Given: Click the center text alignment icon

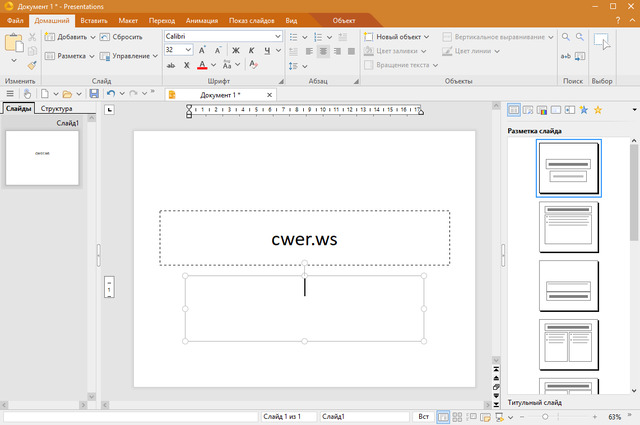Looking at the screenshot, I should (x=322, y=51).
